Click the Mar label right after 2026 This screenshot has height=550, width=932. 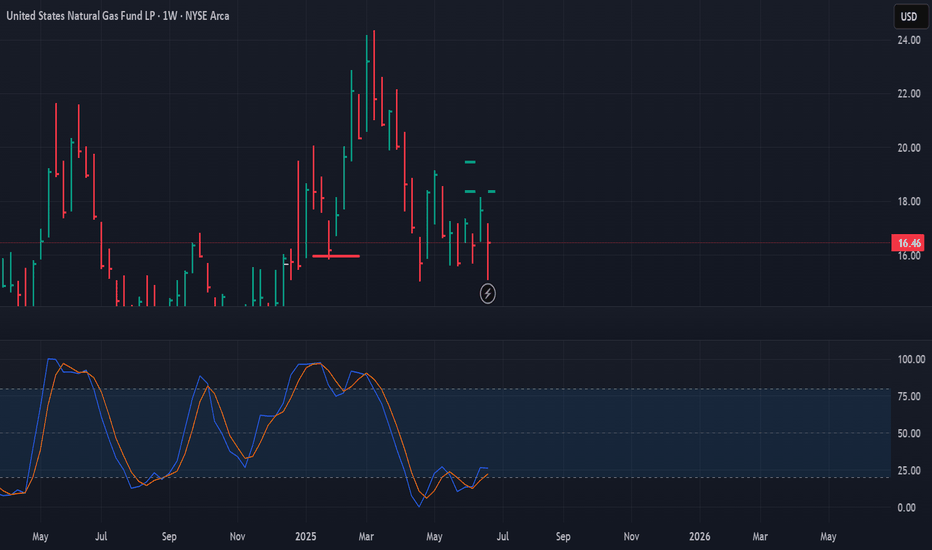pos(760,536)
